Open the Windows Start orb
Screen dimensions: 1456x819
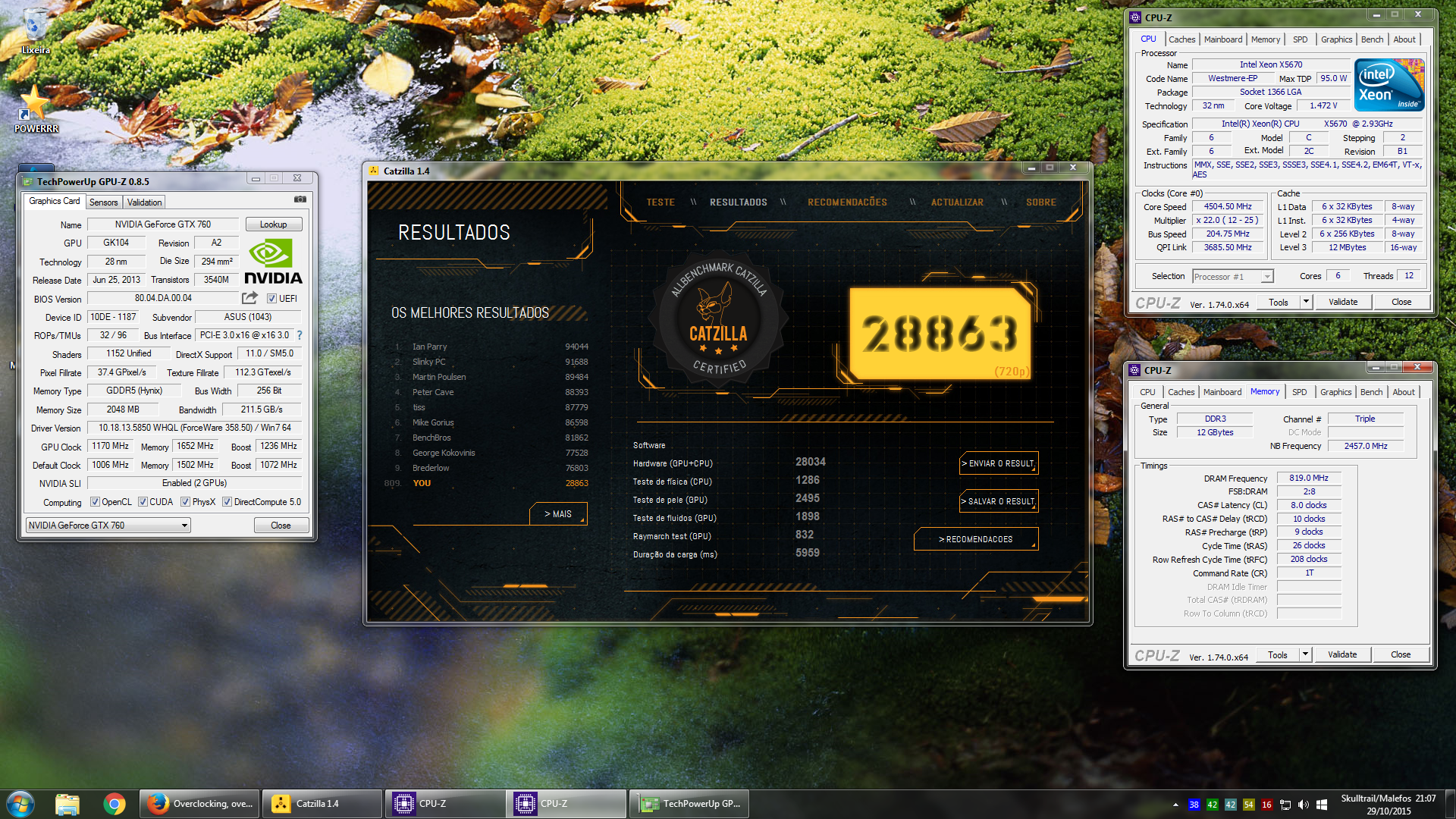20,804
